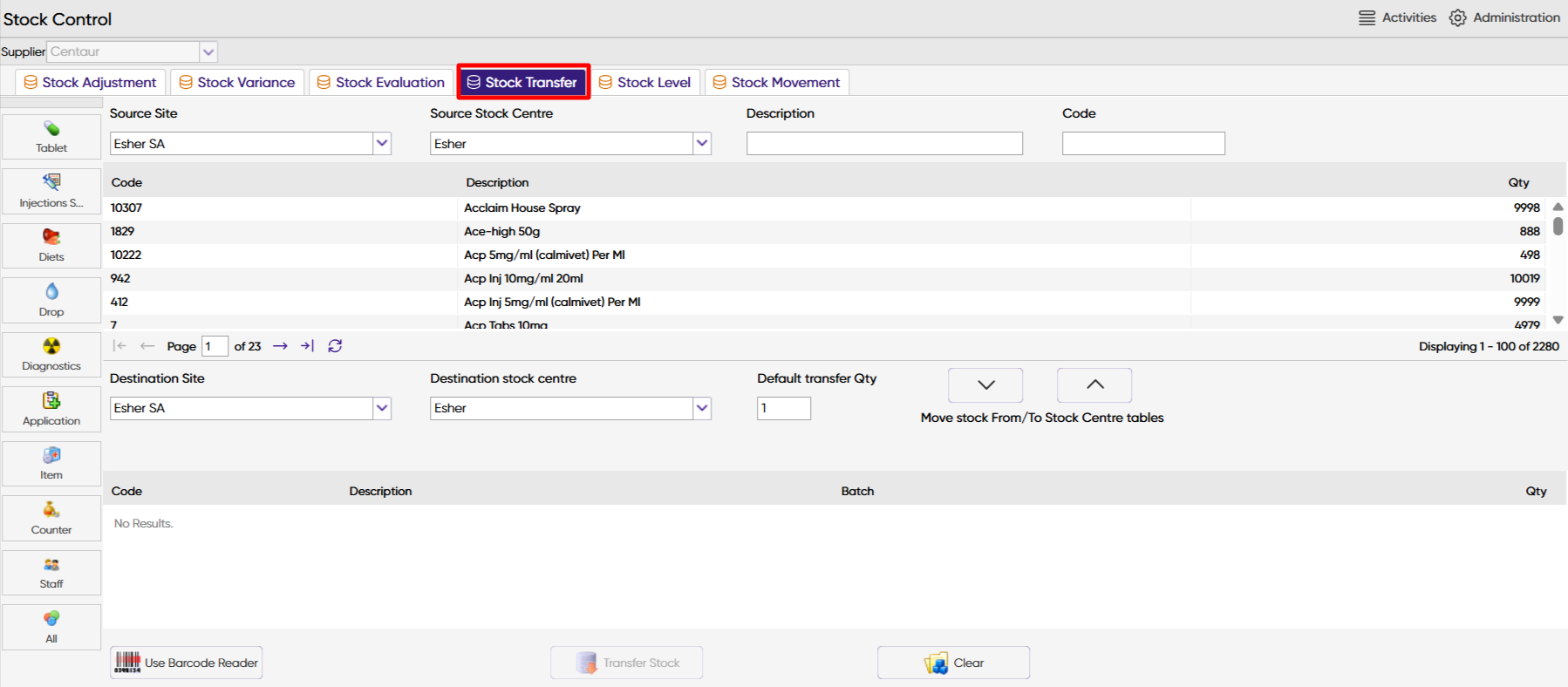This screenshot has height=687, width=1568.
Task: Open the Source Stock Centre dropdown
Action: coord(702,143)
